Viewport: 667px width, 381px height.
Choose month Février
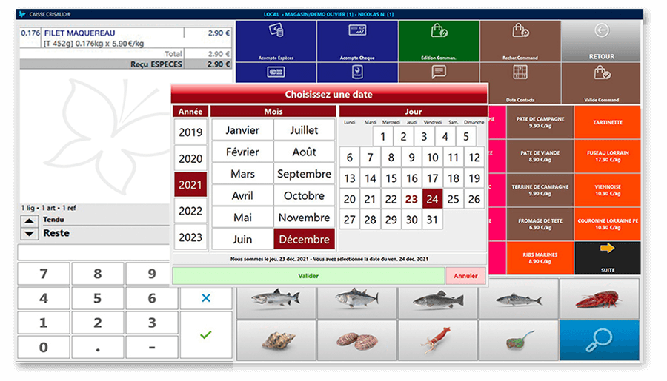(x=242, y=152)
